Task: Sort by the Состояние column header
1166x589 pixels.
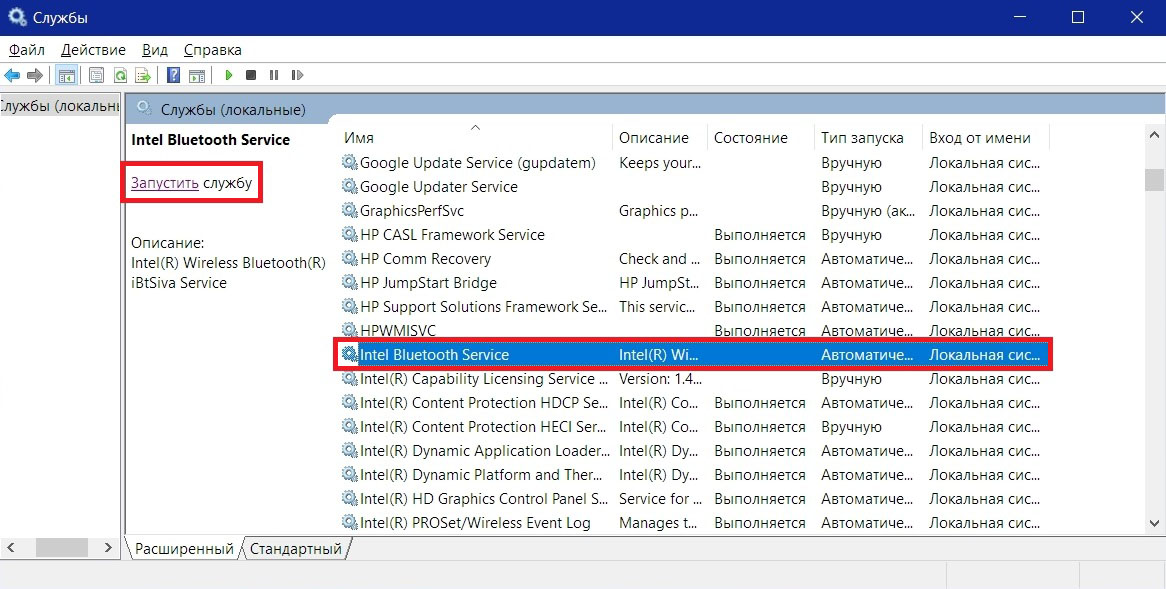Action: pos(761,138)
